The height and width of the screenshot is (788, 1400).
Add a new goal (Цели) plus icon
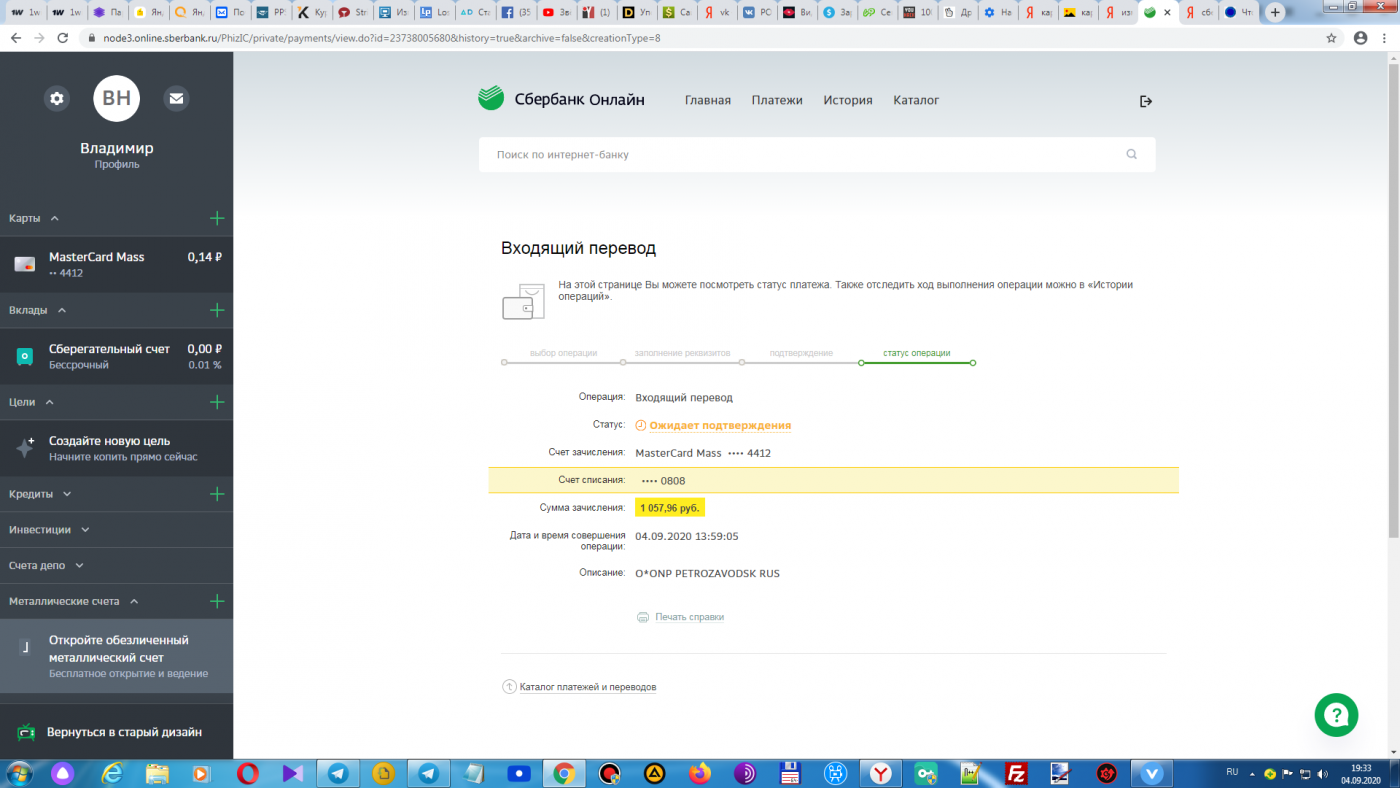[217, 402]
